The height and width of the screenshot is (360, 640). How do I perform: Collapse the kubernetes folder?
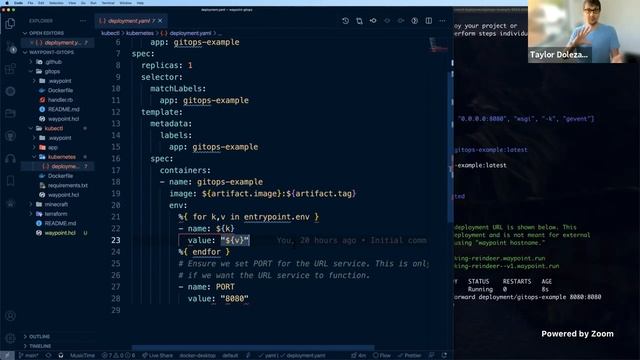coord(61,157)
